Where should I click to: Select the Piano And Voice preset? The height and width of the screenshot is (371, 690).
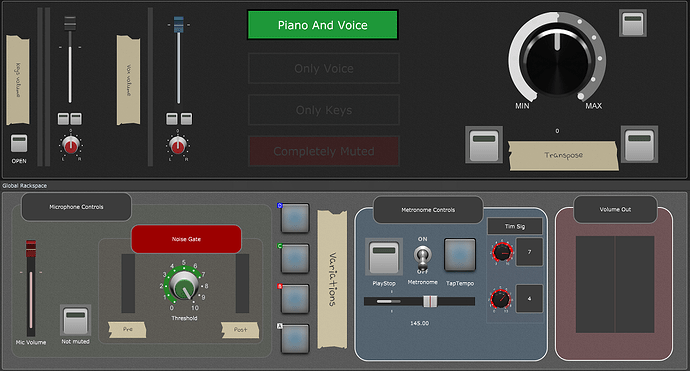323,25
